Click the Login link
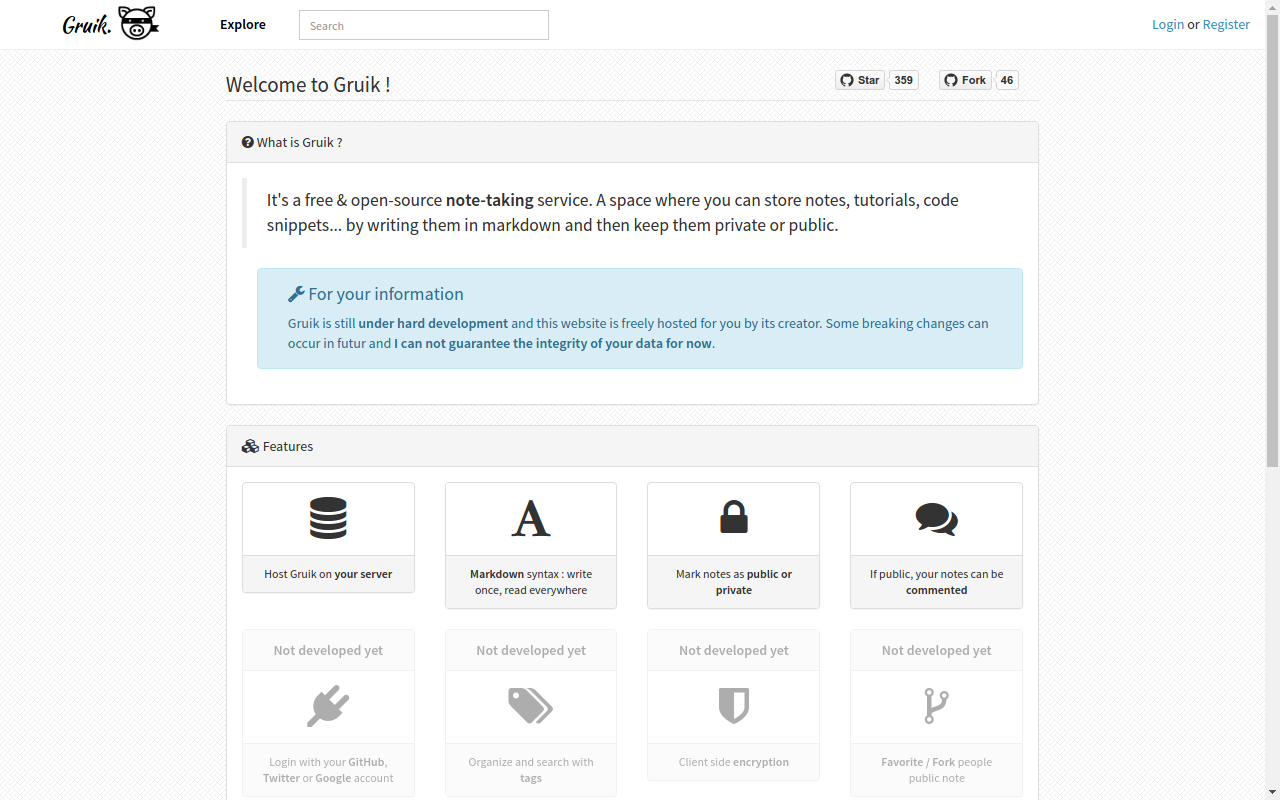 tap(1168, 24)
